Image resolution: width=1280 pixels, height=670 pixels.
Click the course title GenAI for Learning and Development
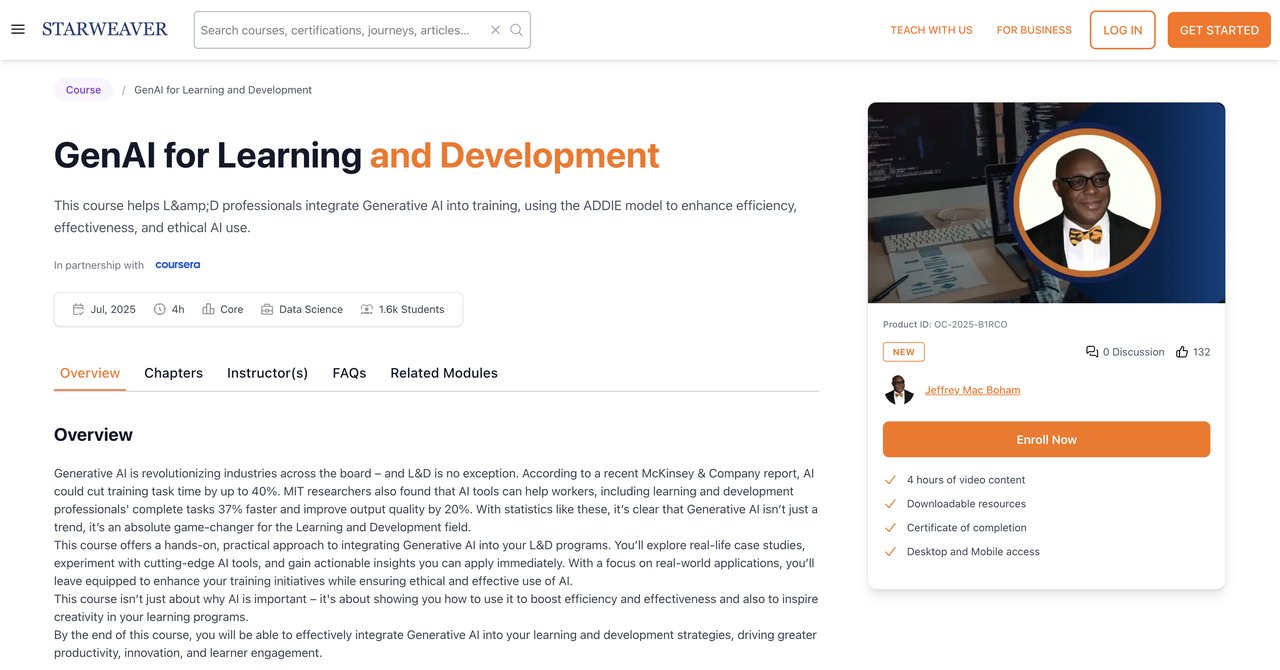[x=357, y=155]
